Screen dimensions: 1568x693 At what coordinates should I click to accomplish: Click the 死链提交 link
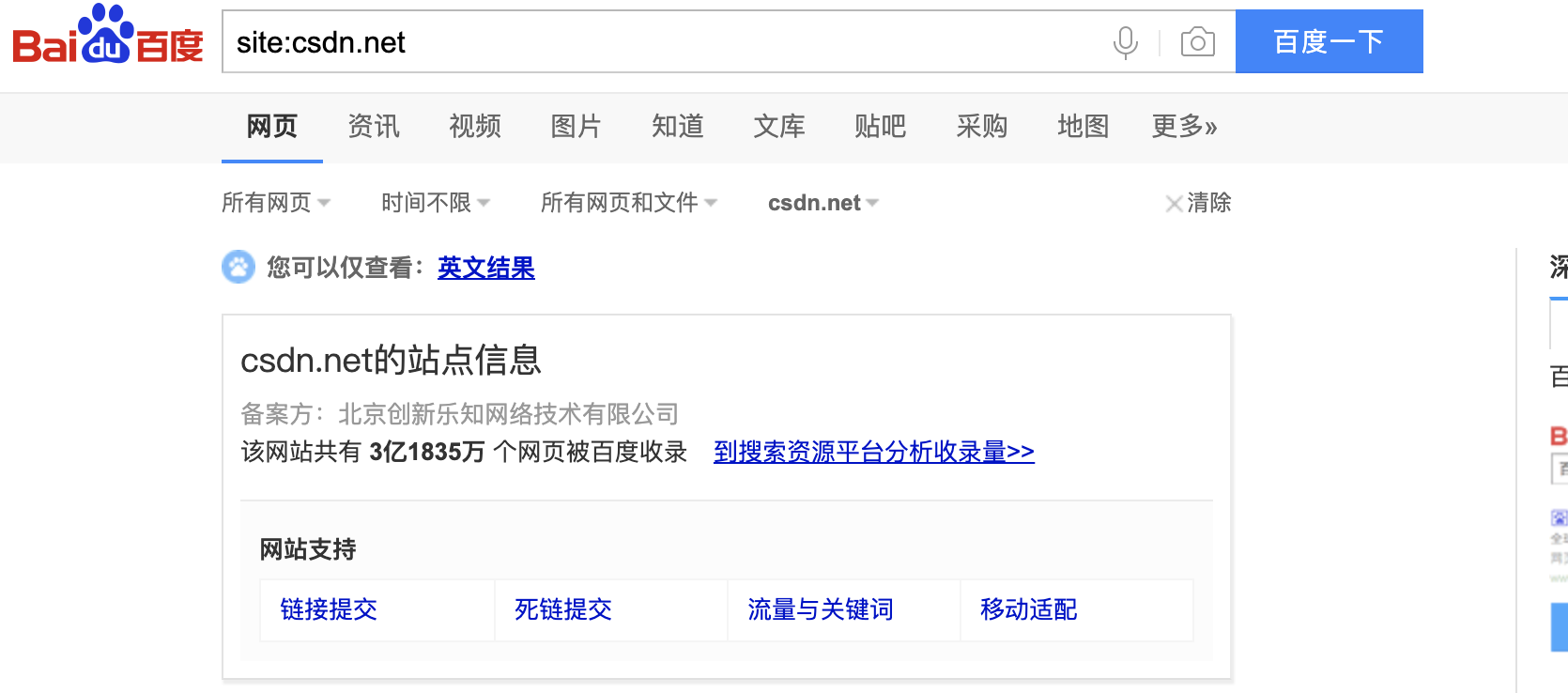tap(563, 609)
